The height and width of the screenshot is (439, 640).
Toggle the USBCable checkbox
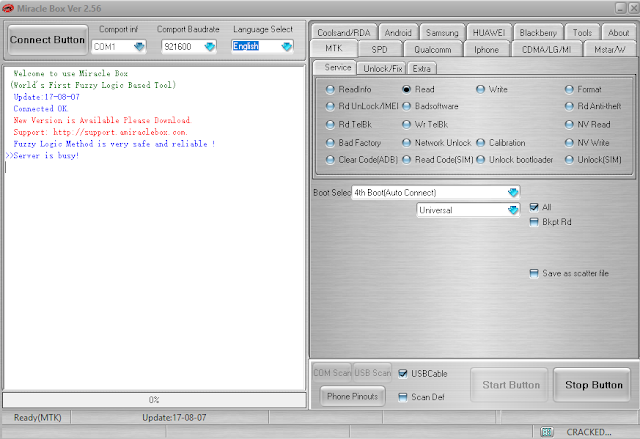pyautogui.click(x=403, y=373)
